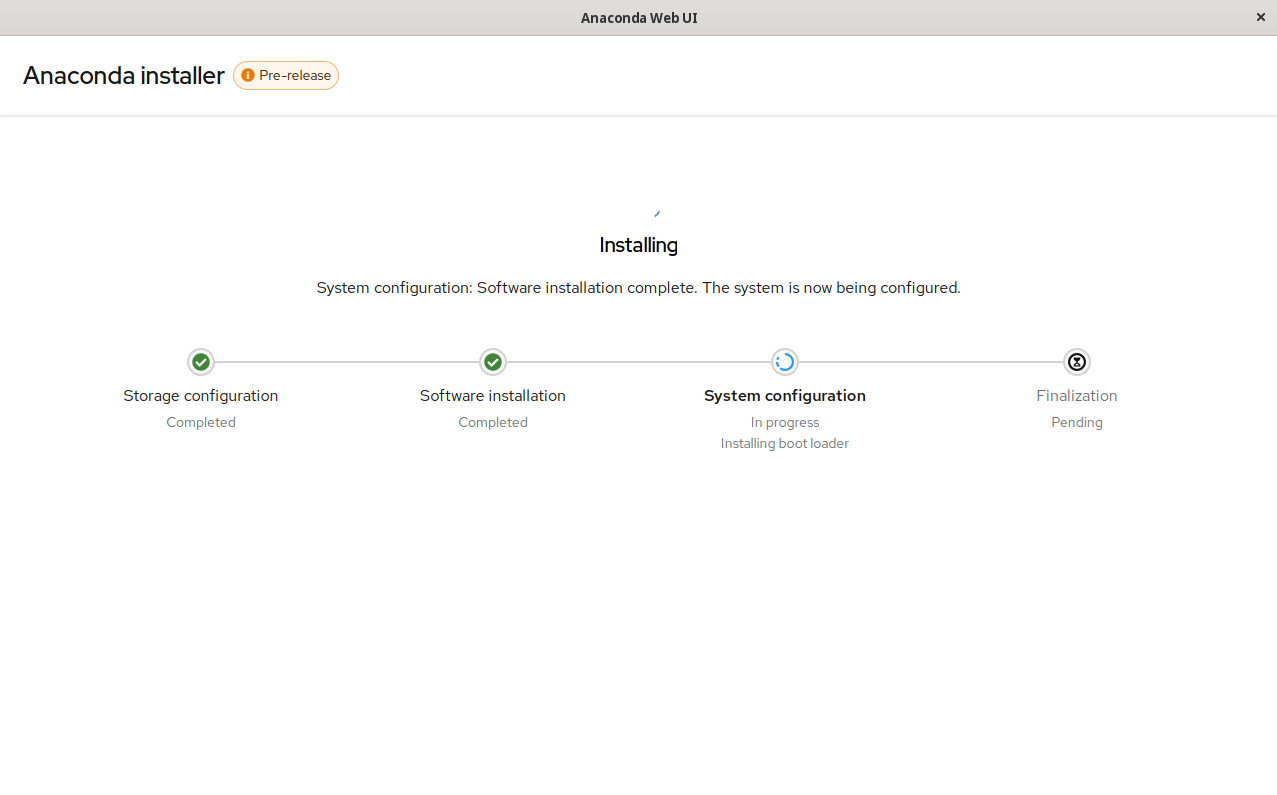1277x795 pixels.
Task: Click the 'In progress' status text
Action: [x=785, y=422]
